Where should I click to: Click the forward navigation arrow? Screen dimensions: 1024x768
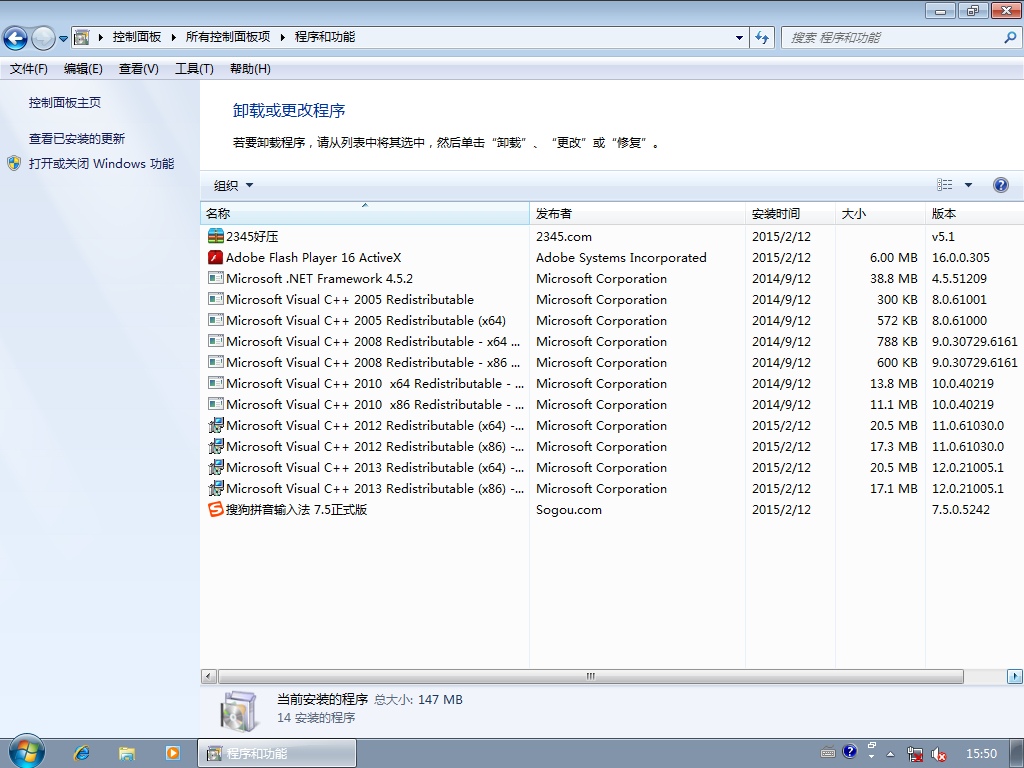[x=43, y=38]
